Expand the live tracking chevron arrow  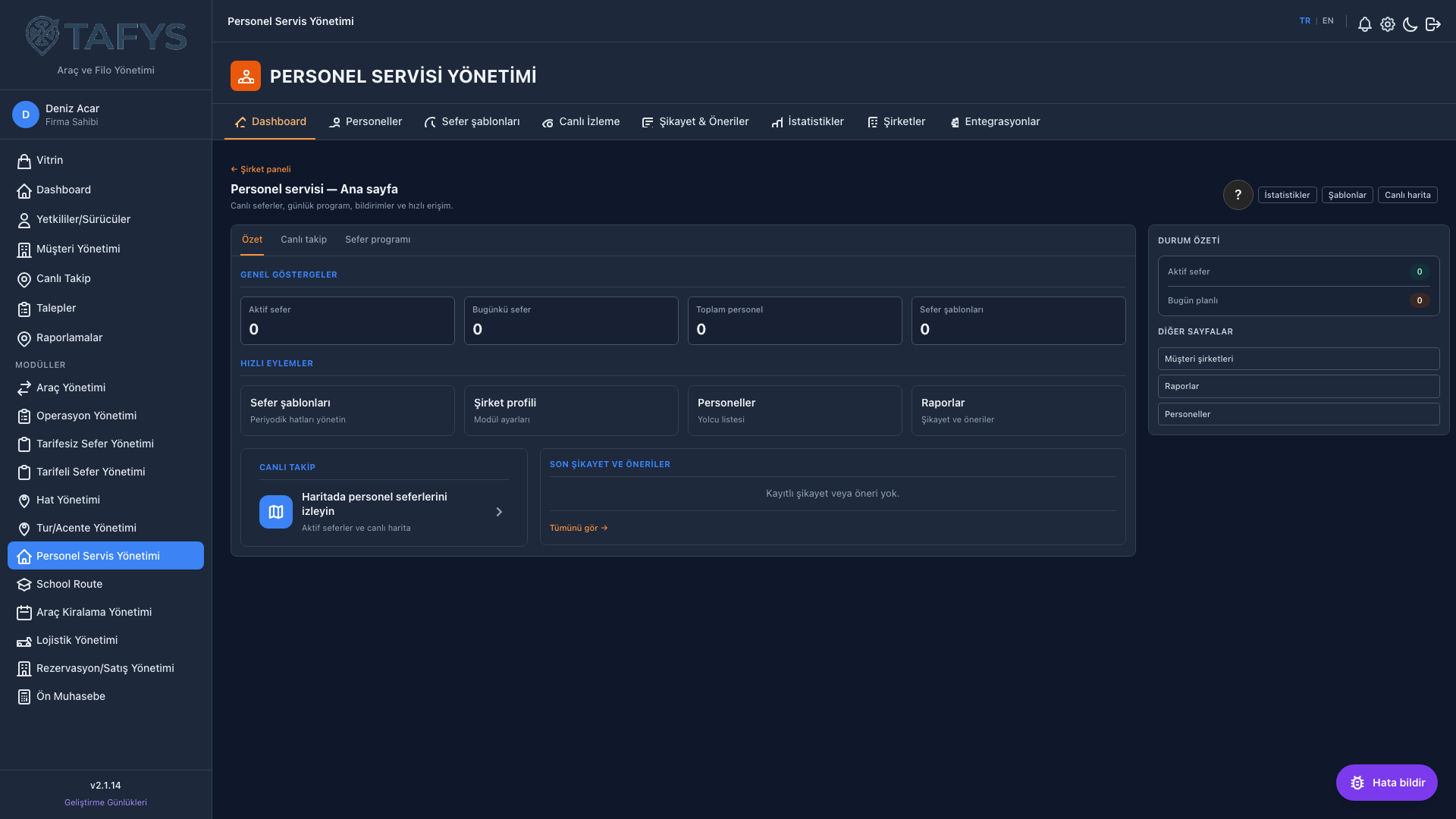coord(499,512)
